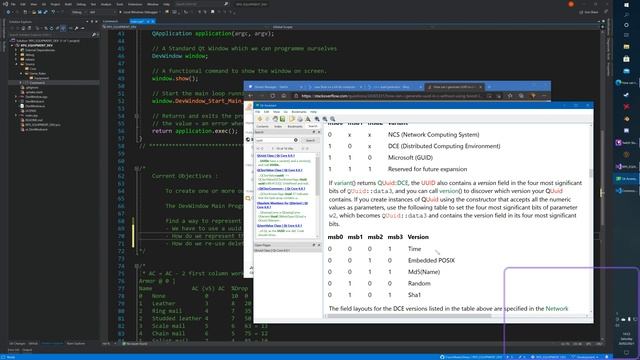Focus the browser address bar
This screenshot has height=360, width=640.
(392, 96)
